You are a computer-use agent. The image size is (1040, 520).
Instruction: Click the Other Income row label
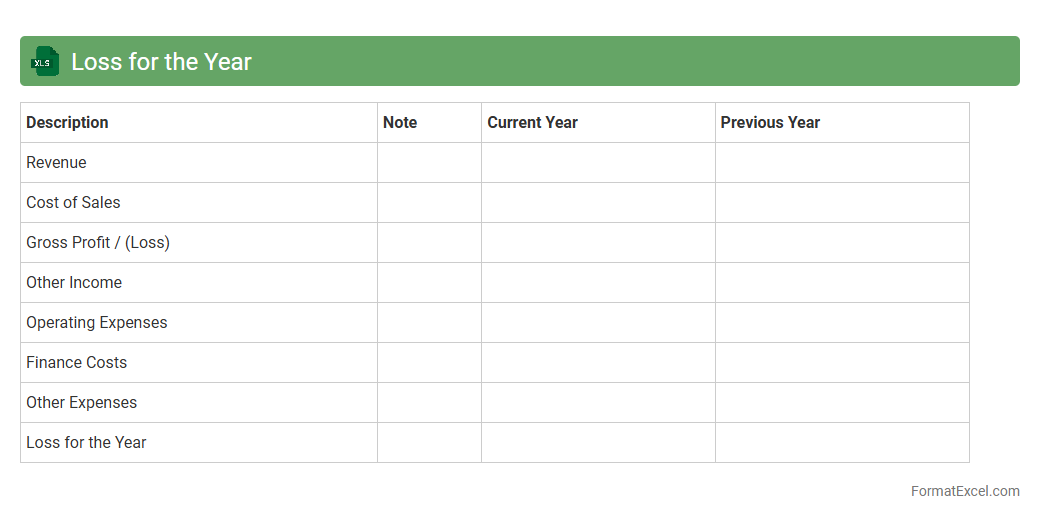click(x=74, y=282)
